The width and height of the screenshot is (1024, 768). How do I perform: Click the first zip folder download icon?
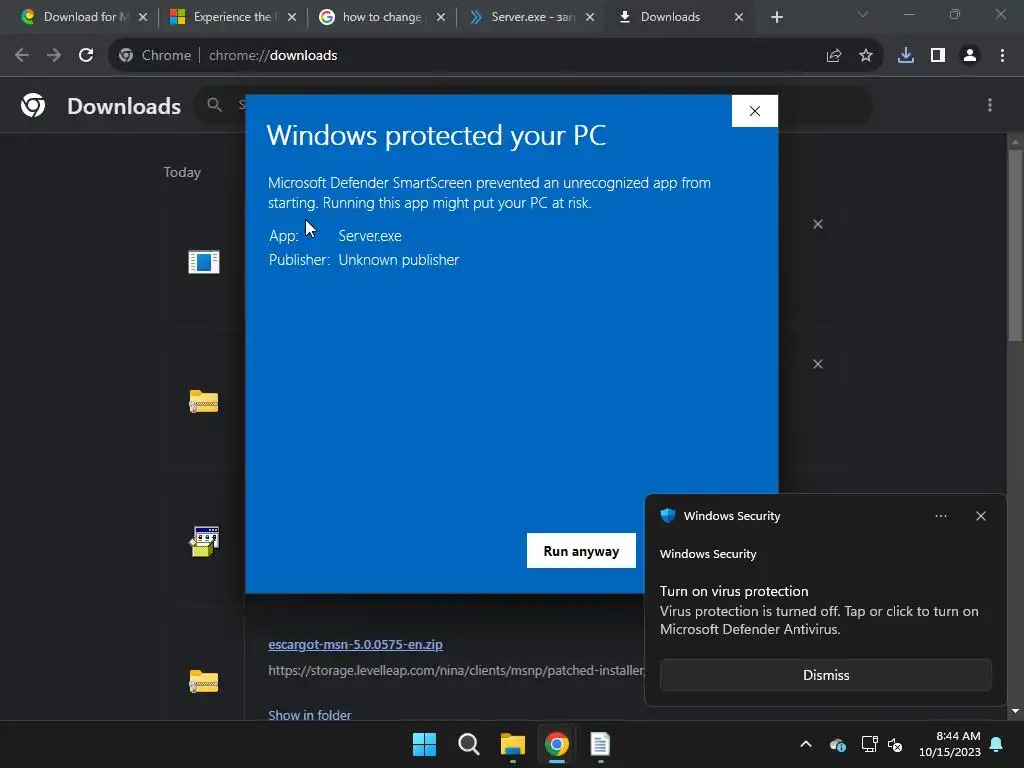[x=204, y=401]
